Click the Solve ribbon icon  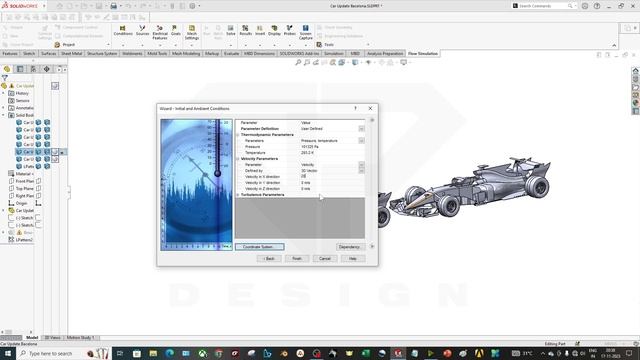click(x=231, y=31)
